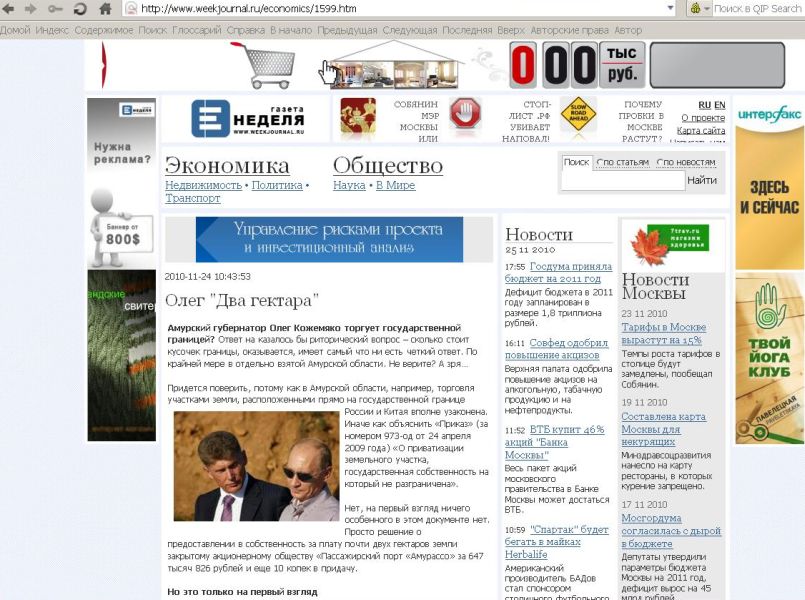Image resolution: width=805 pixels, height=600 pixels.
Task: Select the 'по статьям' search radio button
Action: coord(600,162)
